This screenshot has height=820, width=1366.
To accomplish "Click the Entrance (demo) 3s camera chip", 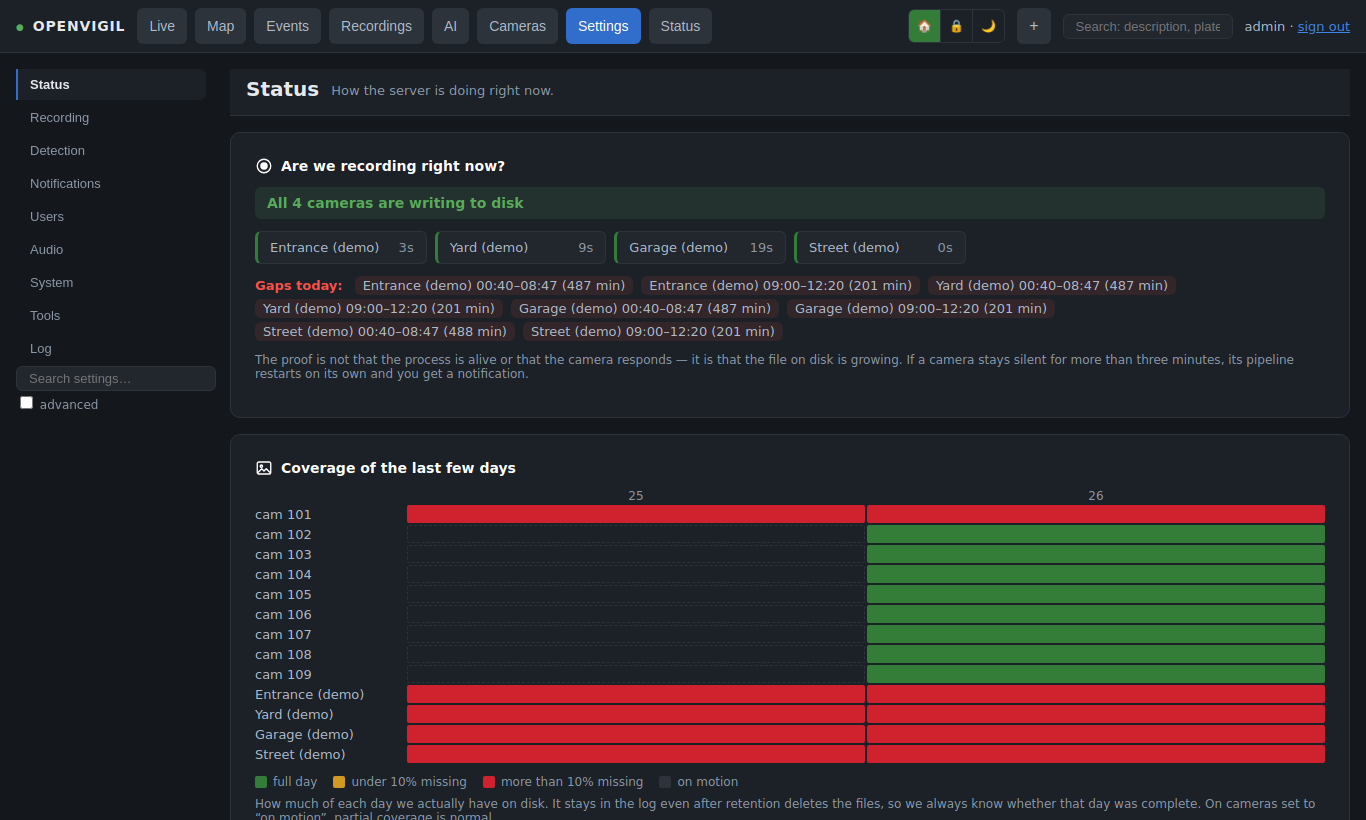I will coord(341,248).
